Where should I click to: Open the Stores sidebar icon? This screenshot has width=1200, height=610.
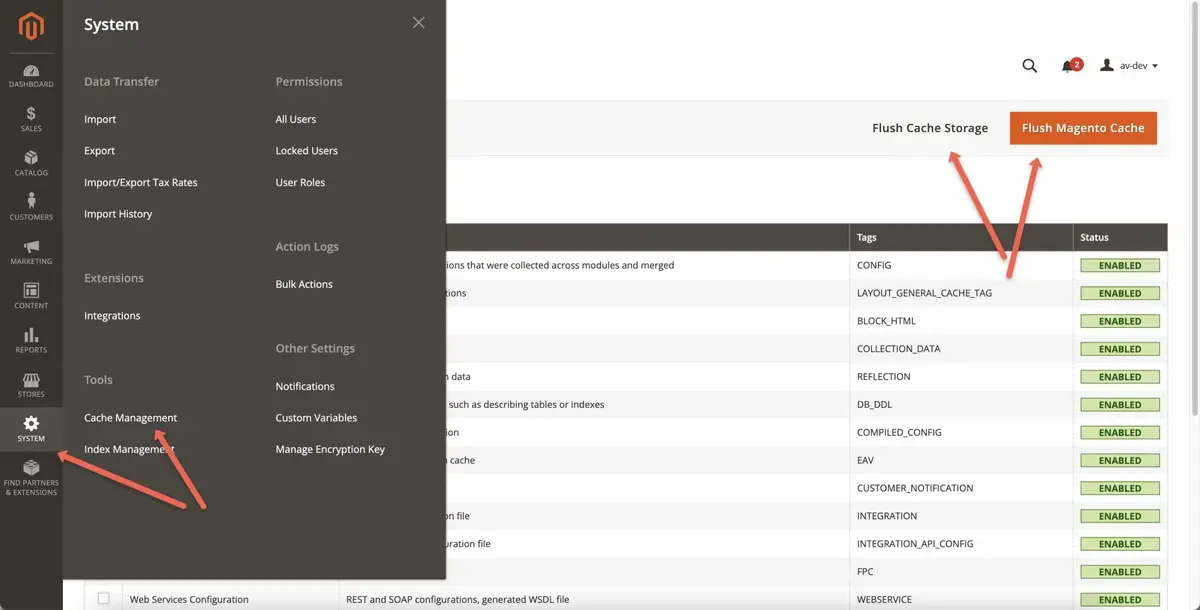coord(31,385)
